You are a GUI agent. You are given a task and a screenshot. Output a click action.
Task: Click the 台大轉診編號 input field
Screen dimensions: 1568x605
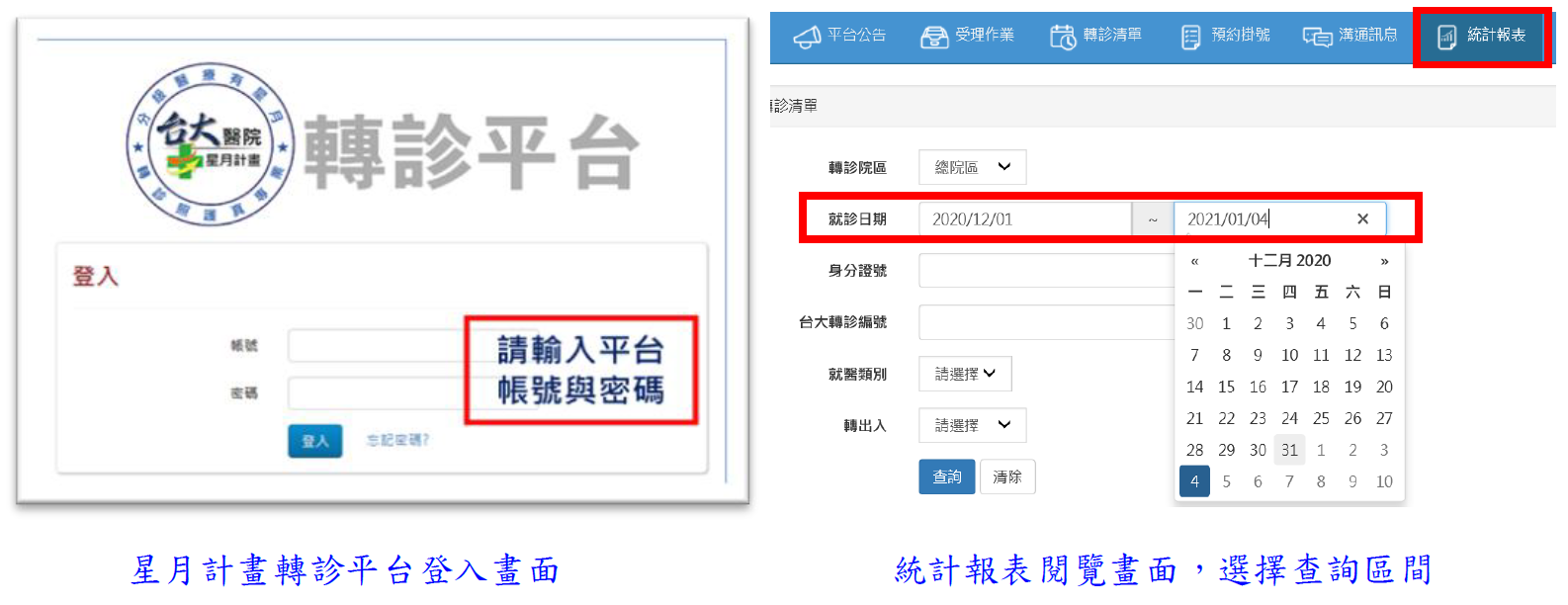pos(1047,322)
